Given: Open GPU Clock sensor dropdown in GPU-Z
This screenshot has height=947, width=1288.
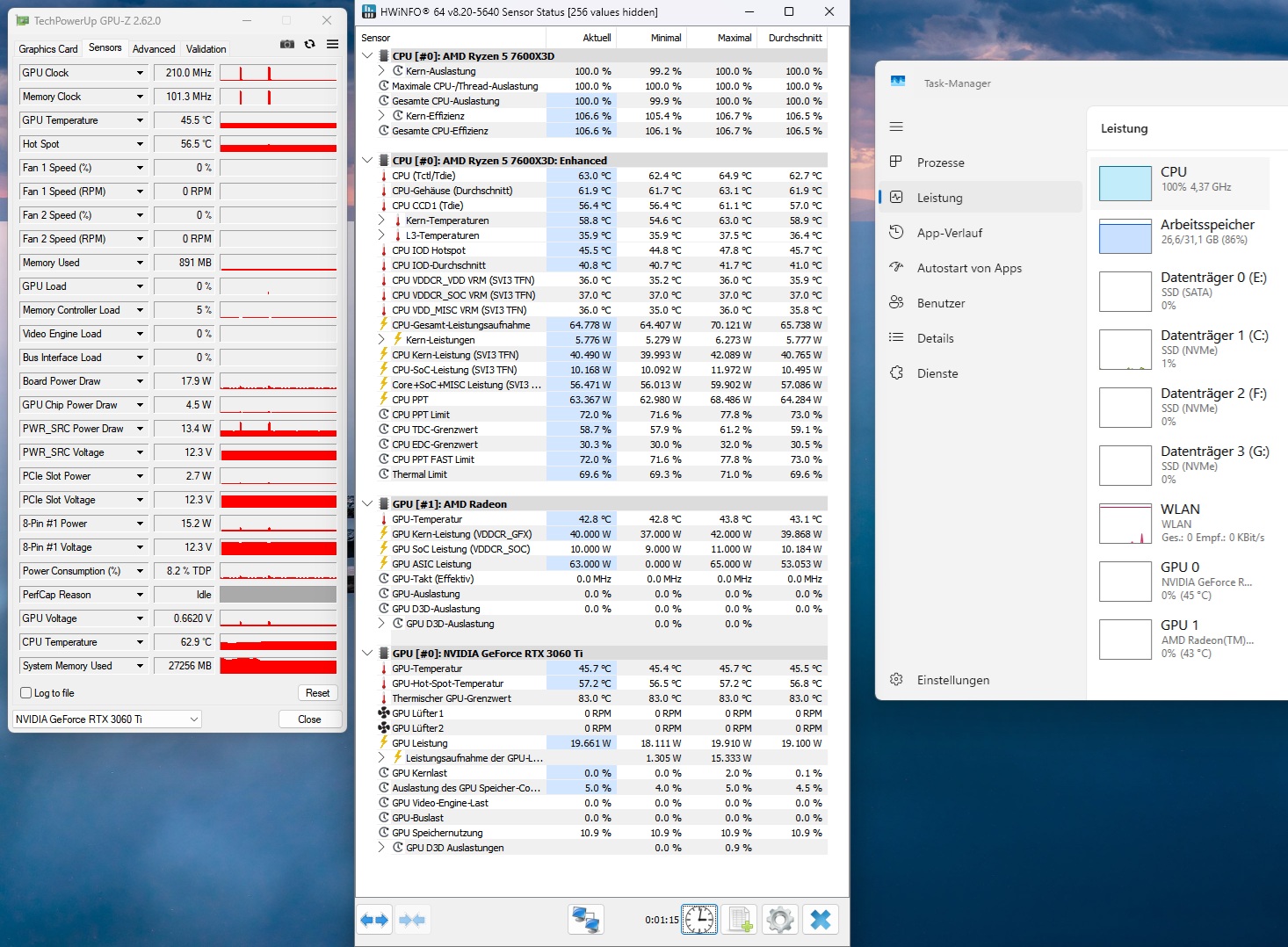Looking at the screenshot, I should point(140,73).
